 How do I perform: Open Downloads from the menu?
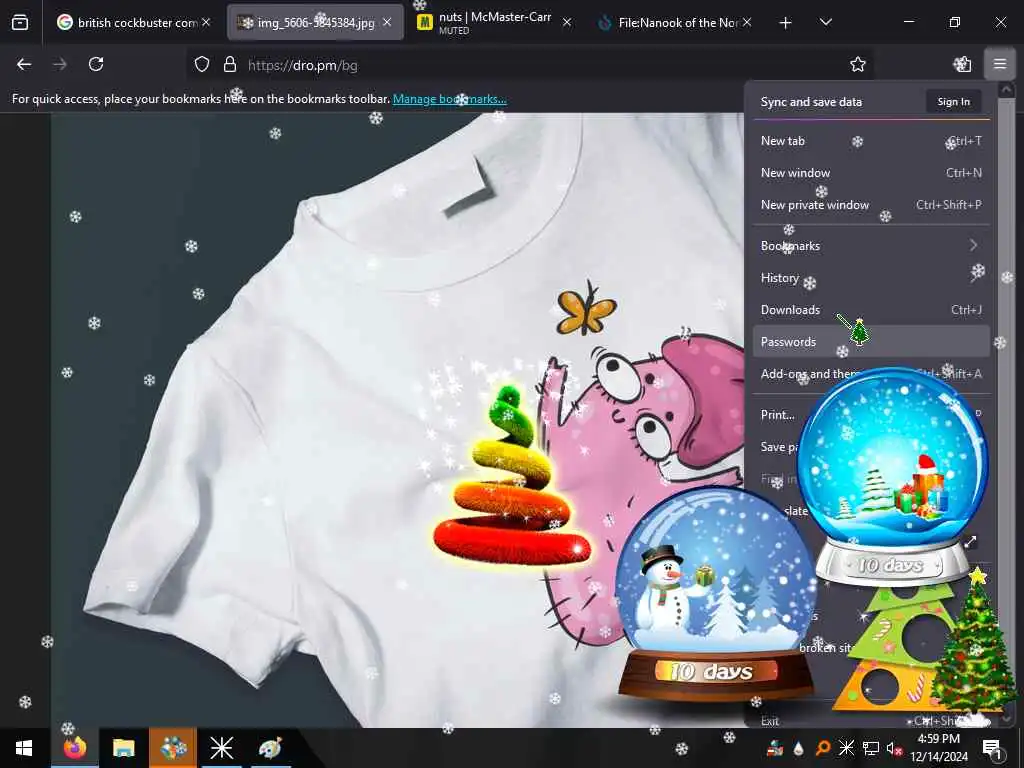point(871,310)
